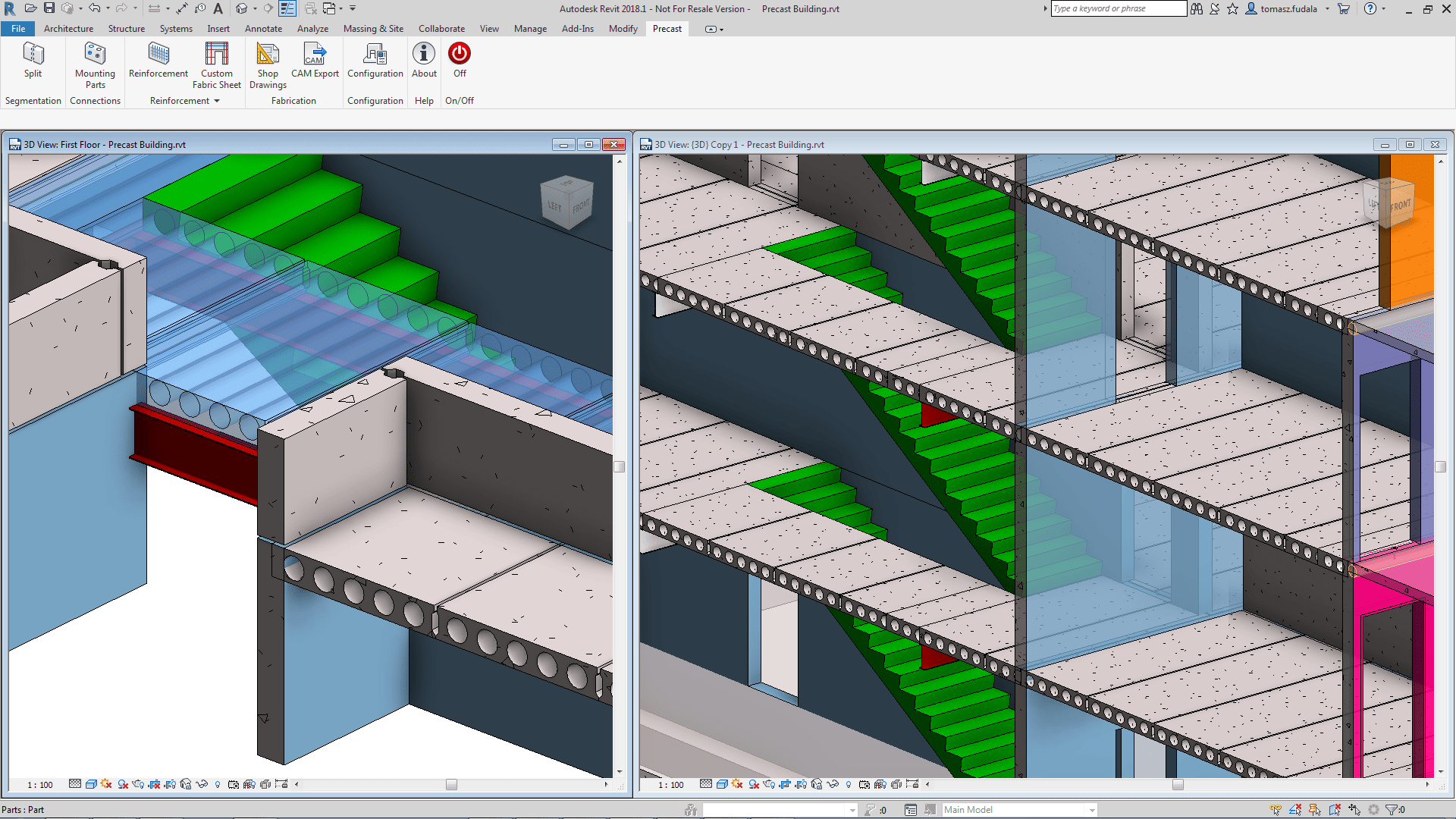Image resolution: width=1456 pixels, height=819 pixels.
Task: Switch to the Architecture ribbon tab
Action: point(68,28)
